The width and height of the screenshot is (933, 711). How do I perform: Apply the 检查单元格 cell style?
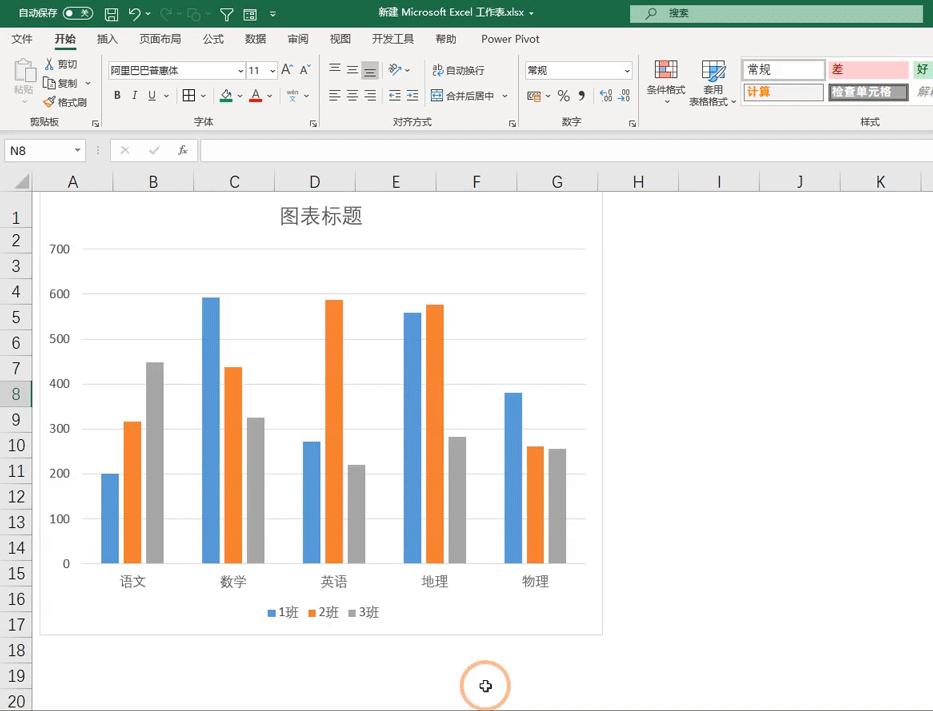(x=868, y=92)
